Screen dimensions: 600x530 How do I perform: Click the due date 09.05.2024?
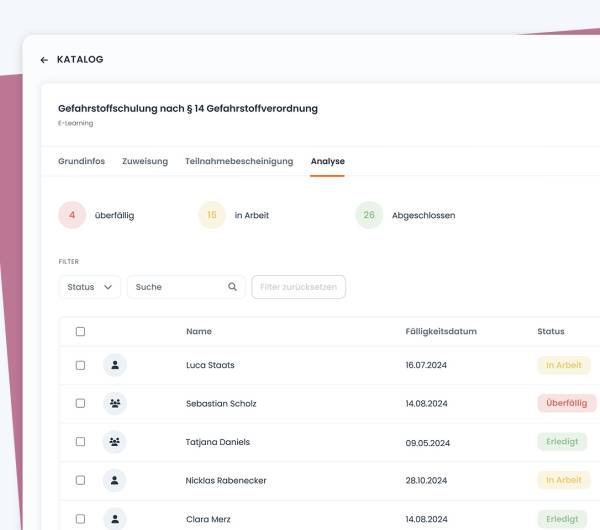coord(428,443)
